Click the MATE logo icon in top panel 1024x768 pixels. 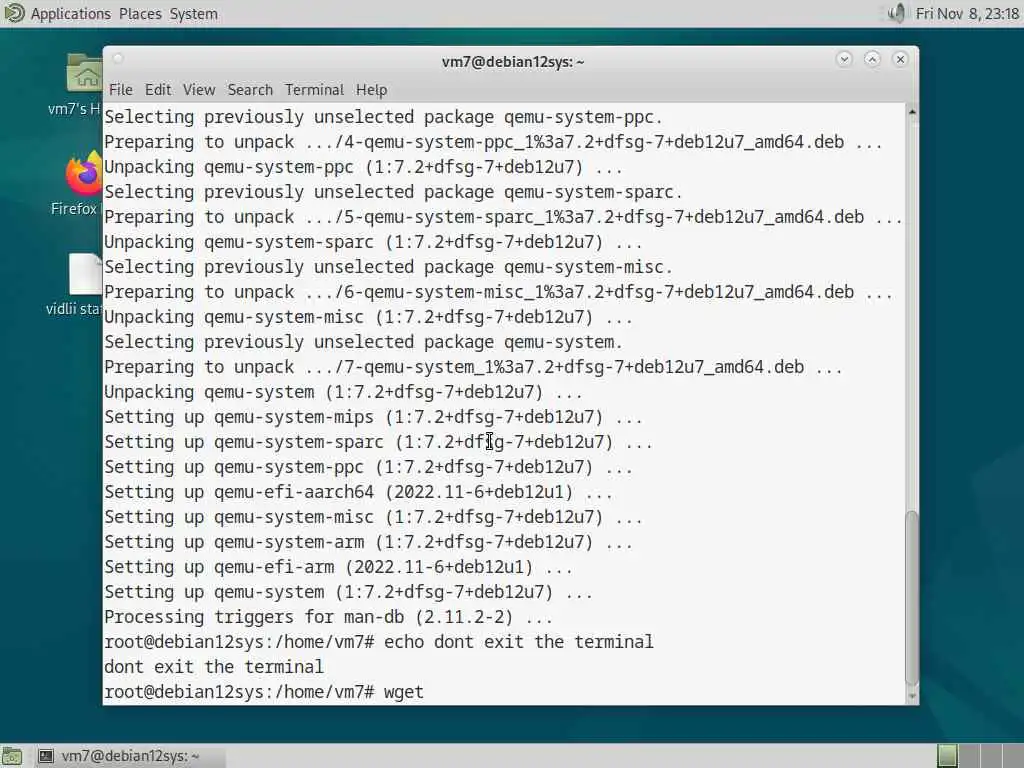pyautogui.click(x=14, y=13)
